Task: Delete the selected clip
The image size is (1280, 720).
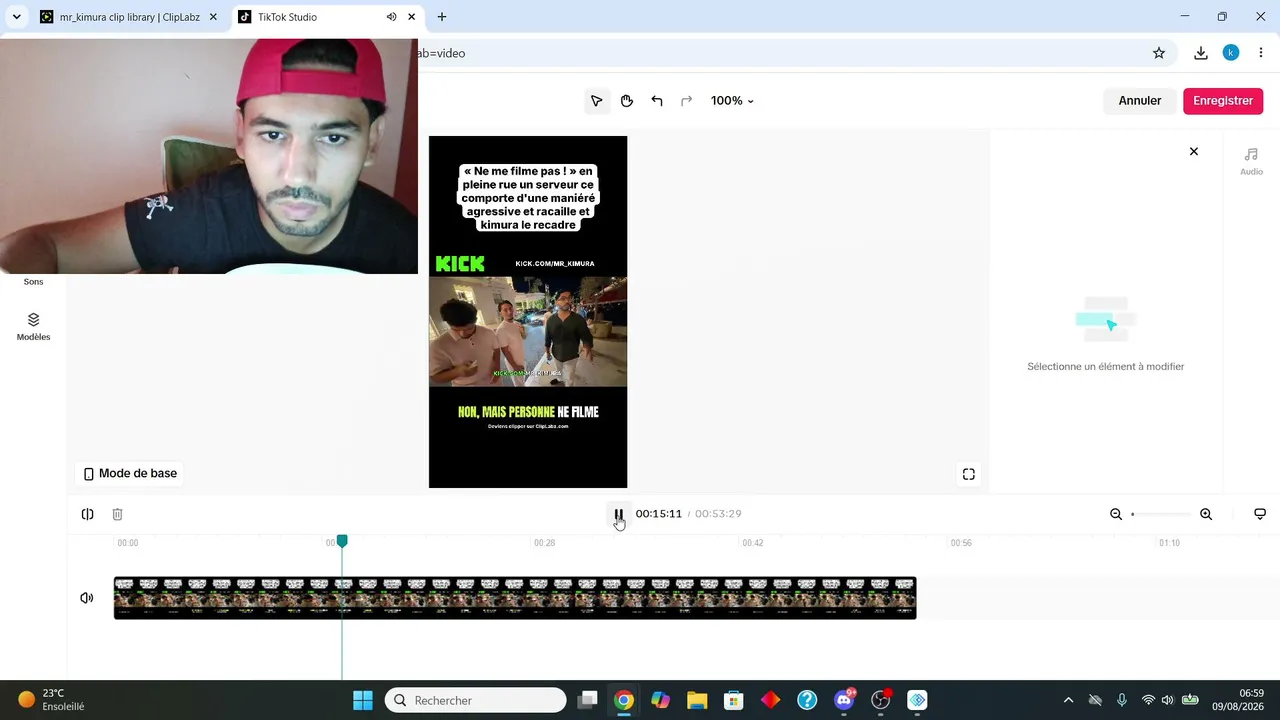Action: 117,514
